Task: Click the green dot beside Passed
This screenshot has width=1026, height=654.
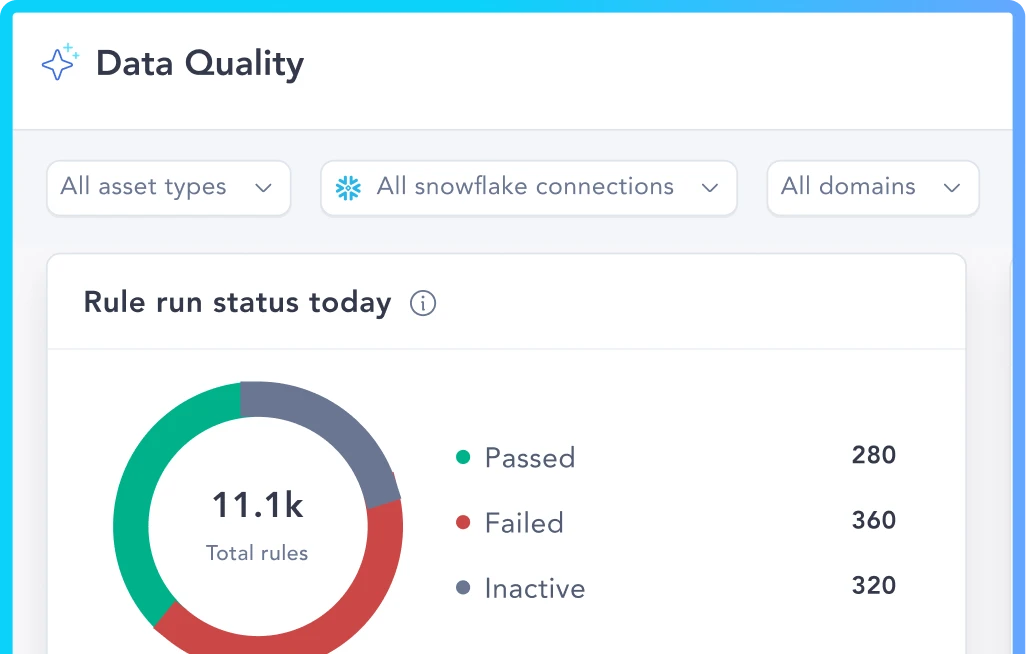Action: tap(463, 458)
